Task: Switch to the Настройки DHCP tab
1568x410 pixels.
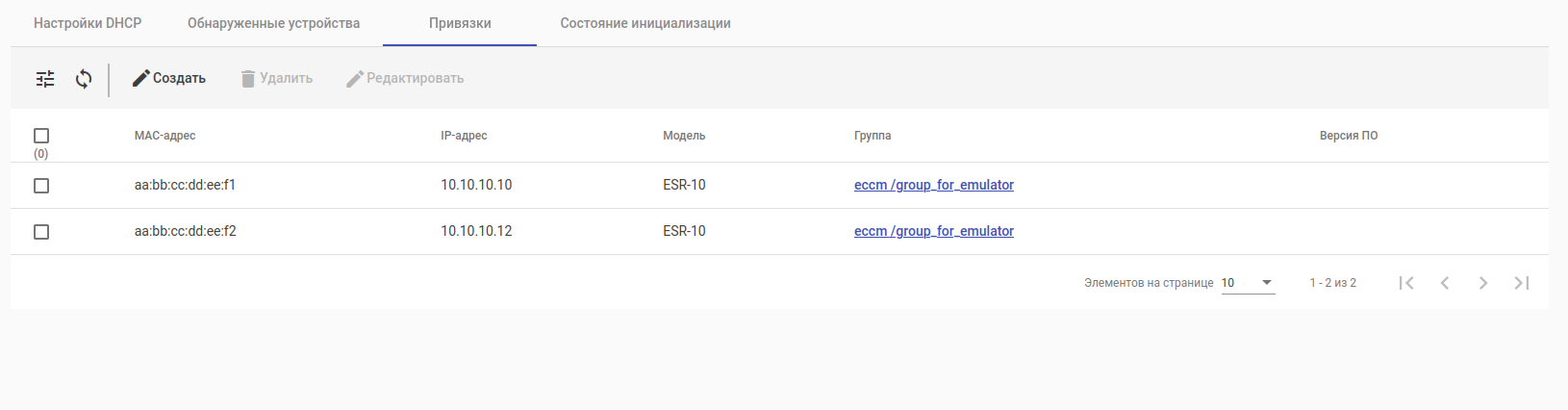Action: [88, 23]
